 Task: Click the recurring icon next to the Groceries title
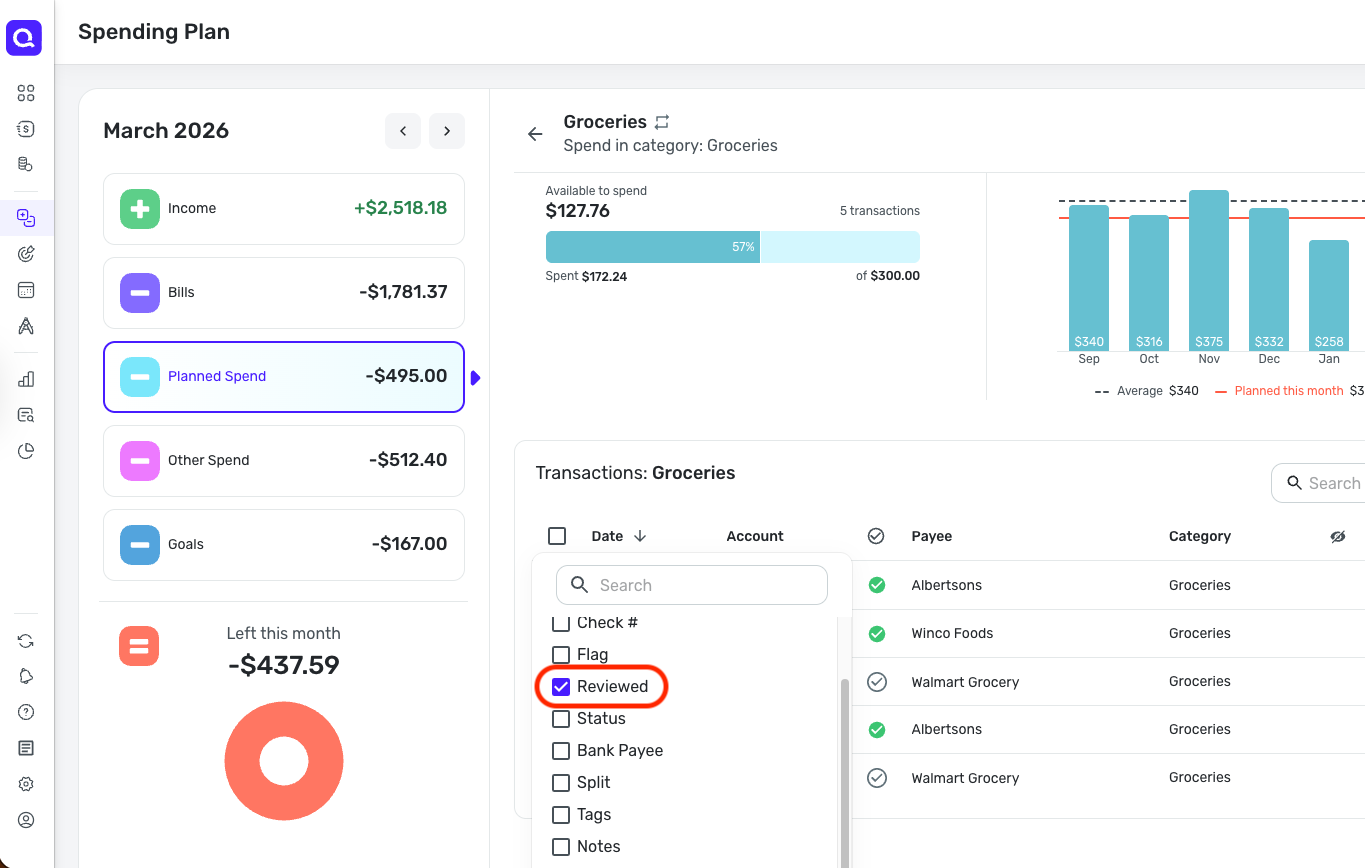point(661,122)
